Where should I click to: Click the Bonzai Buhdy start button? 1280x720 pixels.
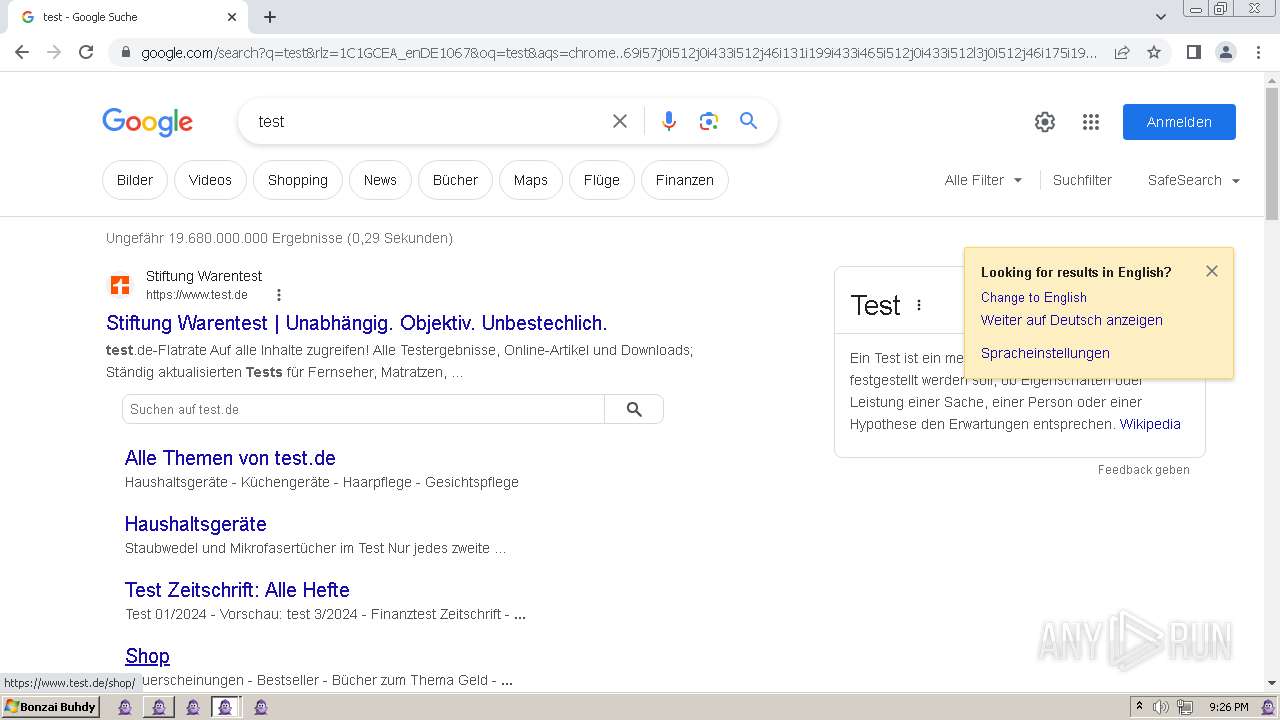tap(50, 707)
